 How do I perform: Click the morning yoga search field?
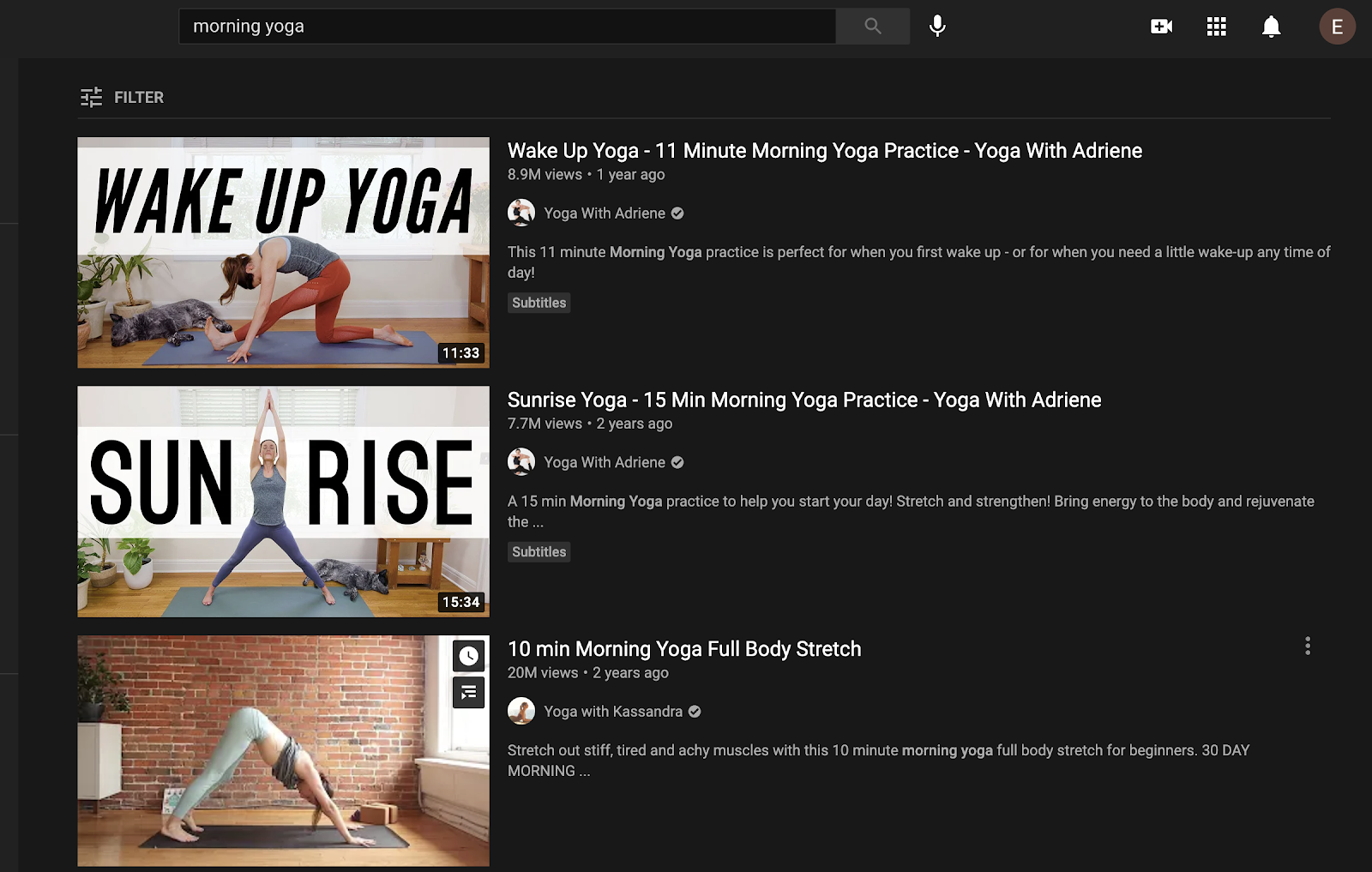click(507, 27)
